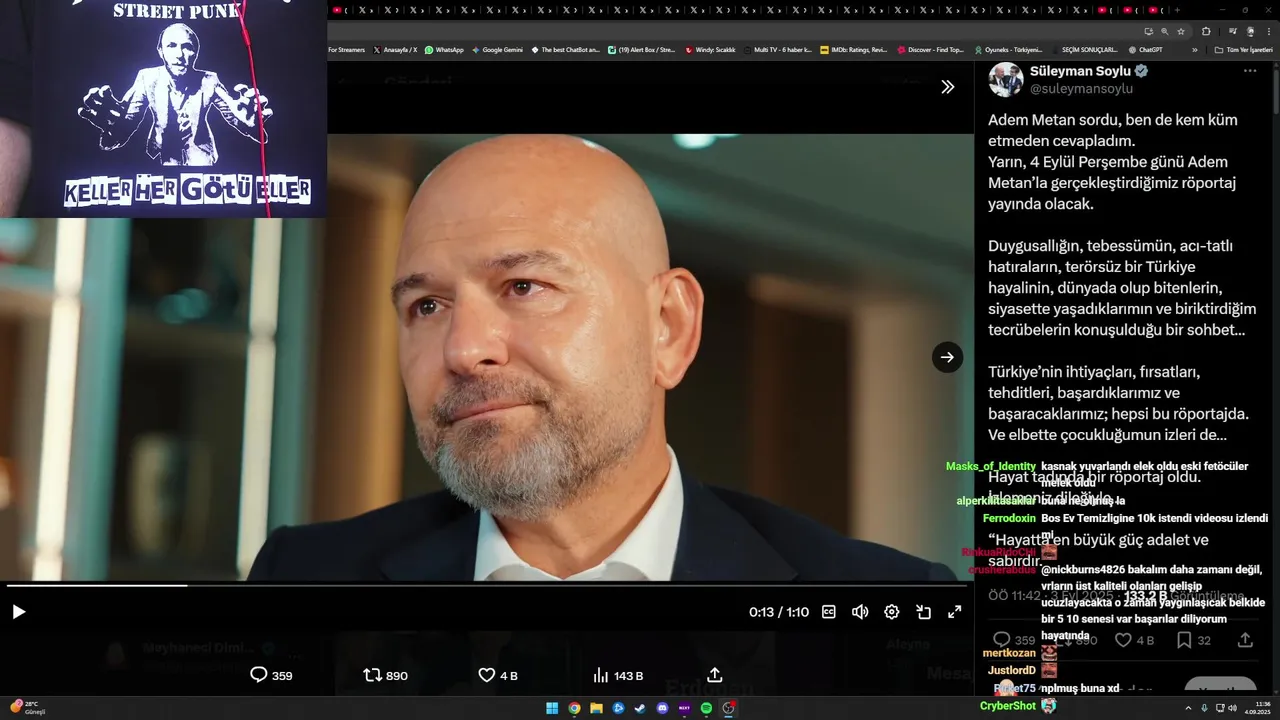1280x720 pixels.
Task: Open OBS Studio from the taskbar
Action: 729,708
